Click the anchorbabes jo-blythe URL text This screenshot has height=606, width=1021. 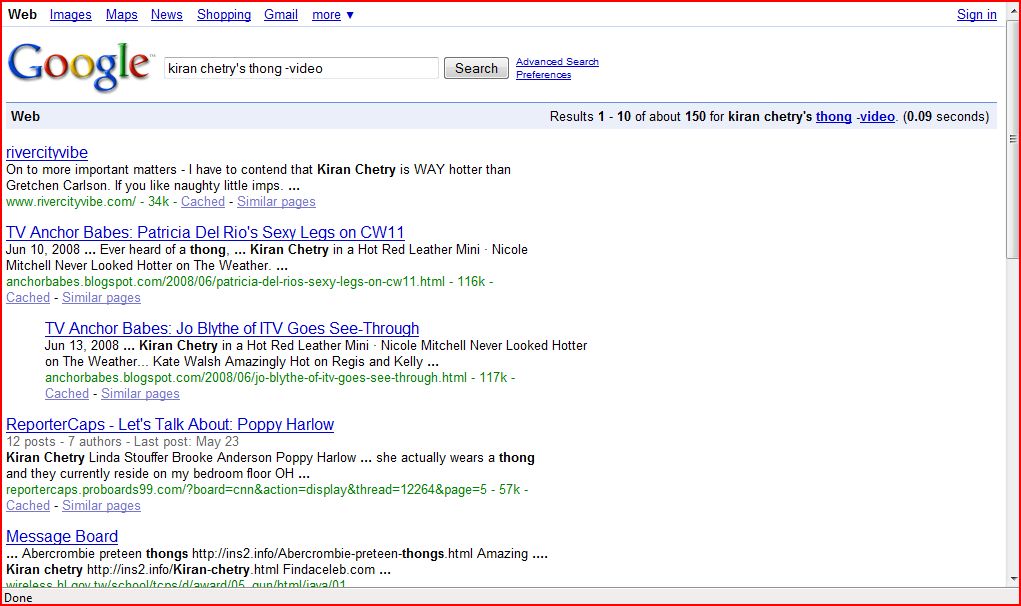[256, 378]
